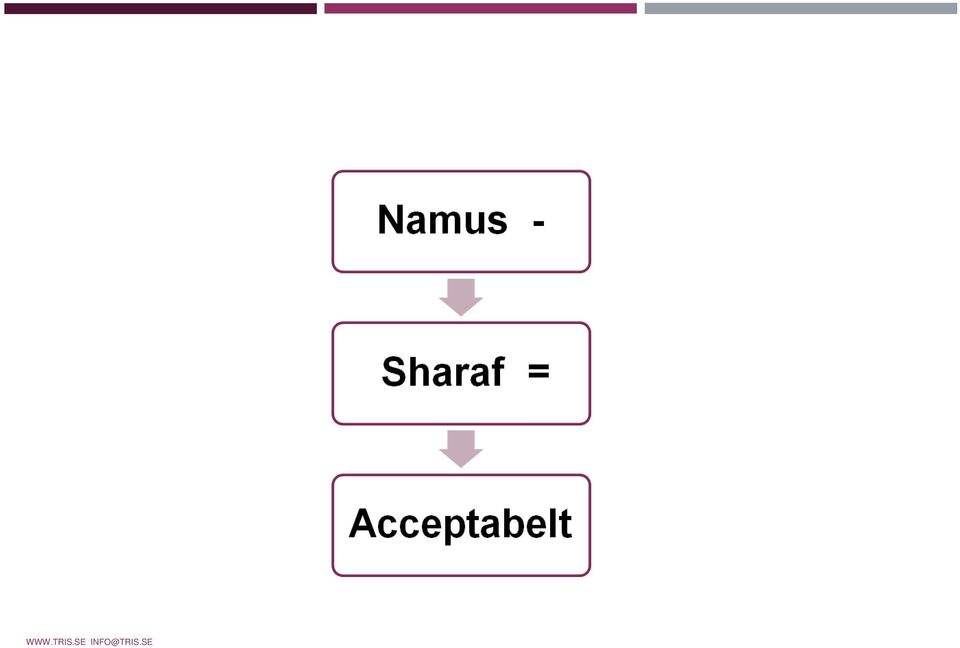Click the word Namus
The height and width of the screenshot is (648, 960).
(443, 219)
